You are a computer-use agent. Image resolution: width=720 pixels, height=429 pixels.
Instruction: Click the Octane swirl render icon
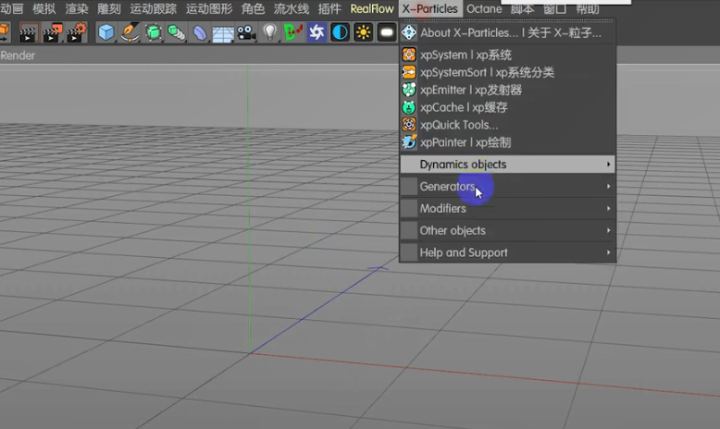pyautogui.click(x=316, y=33)
